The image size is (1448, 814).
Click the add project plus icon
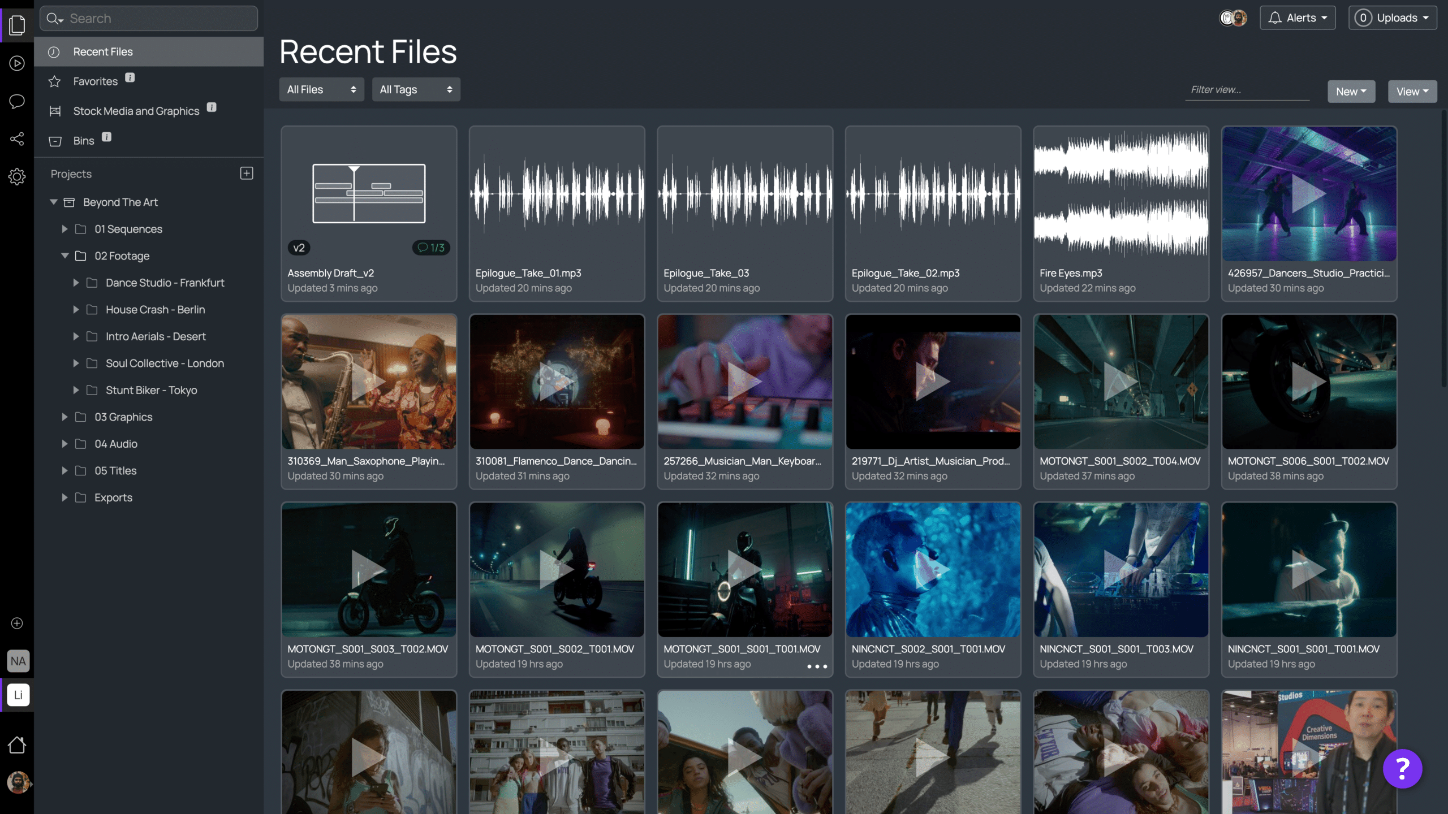click(x=247, y=173)
